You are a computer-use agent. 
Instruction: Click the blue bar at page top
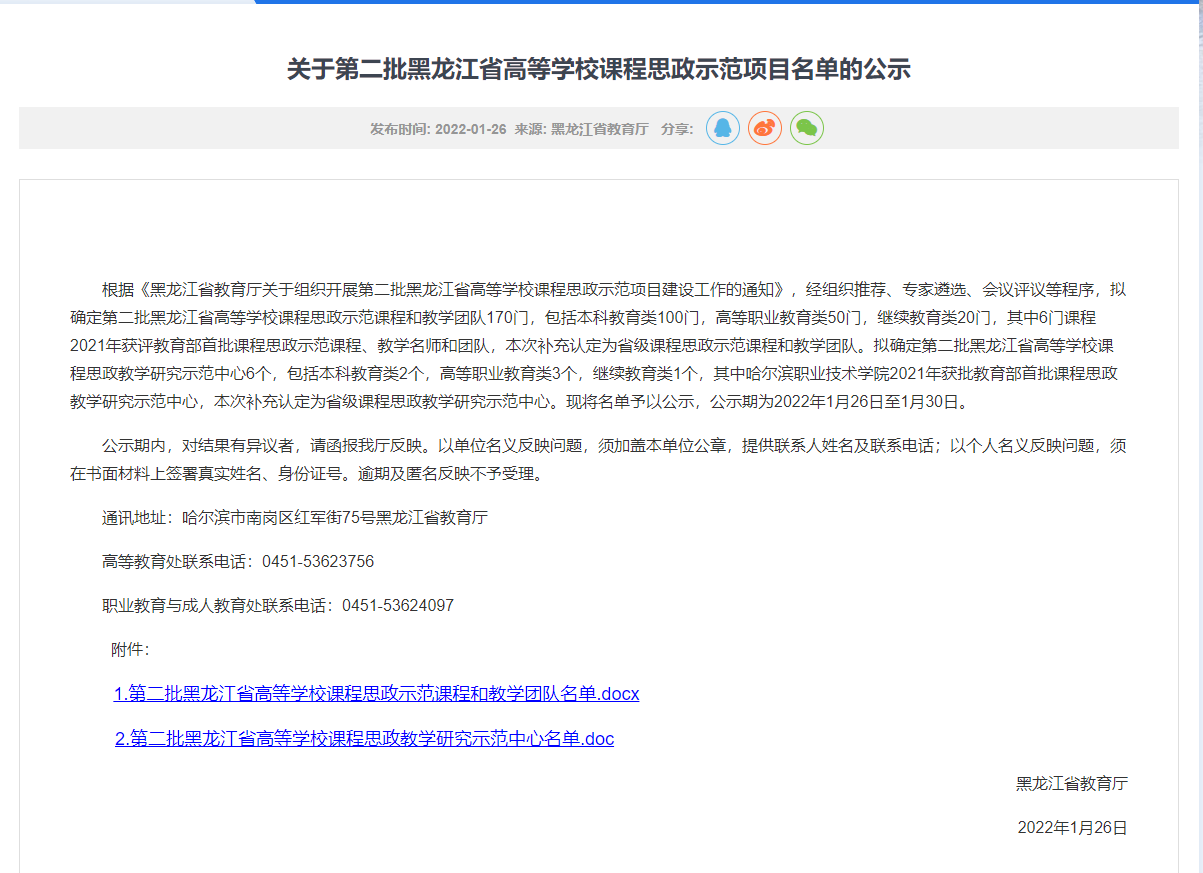pos(728,2)
